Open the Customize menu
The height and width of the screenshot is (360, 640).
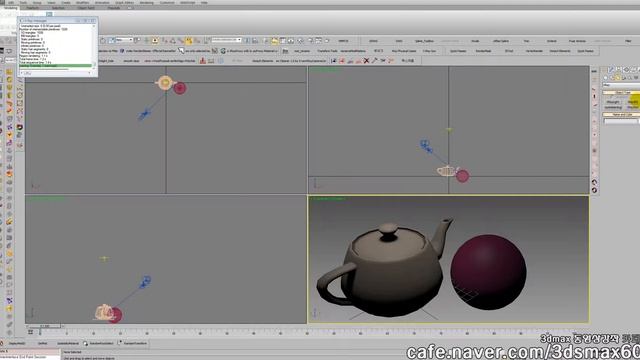[167, 2]
